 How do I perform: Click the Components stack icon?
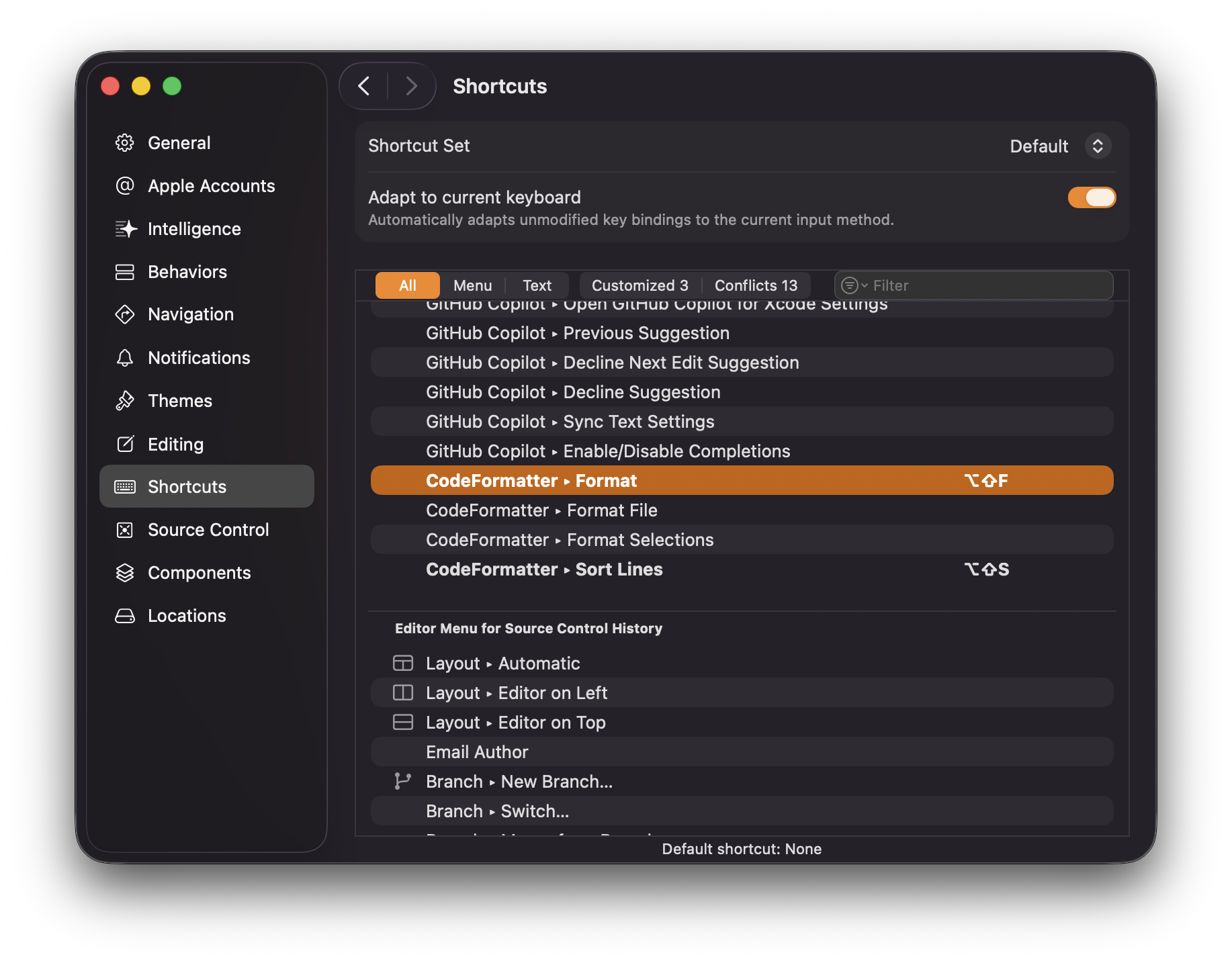pyautogui.click(x=125, y=573)
